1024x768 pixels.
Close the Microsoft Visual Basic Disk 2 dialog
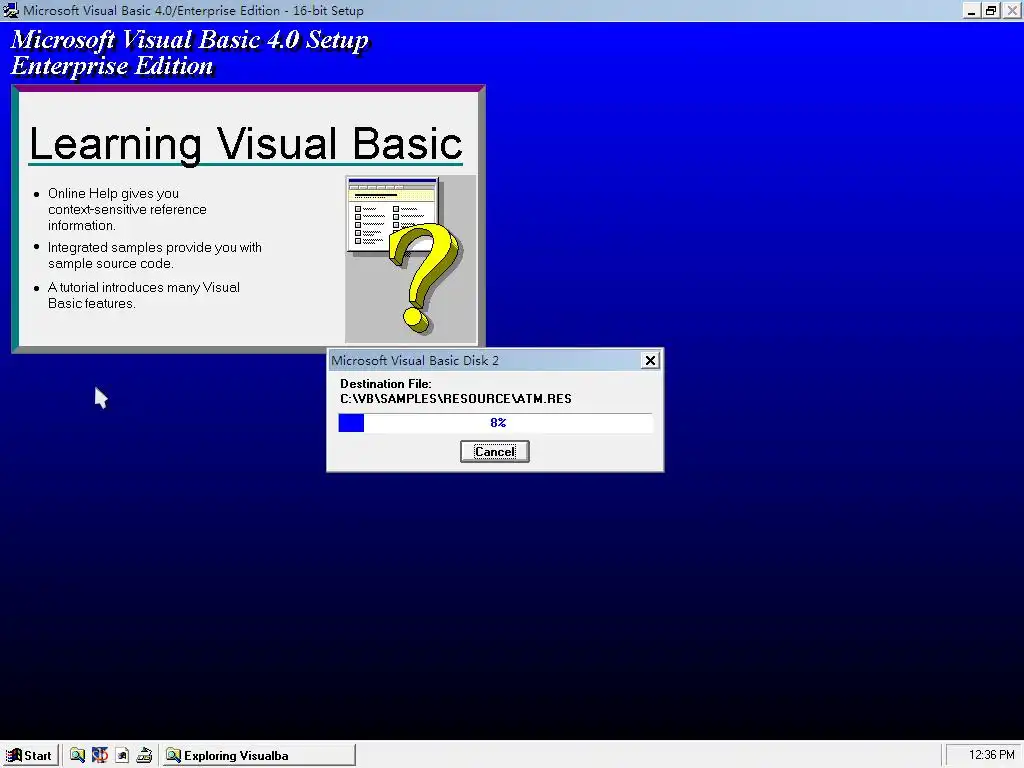[x=650, y=360]
